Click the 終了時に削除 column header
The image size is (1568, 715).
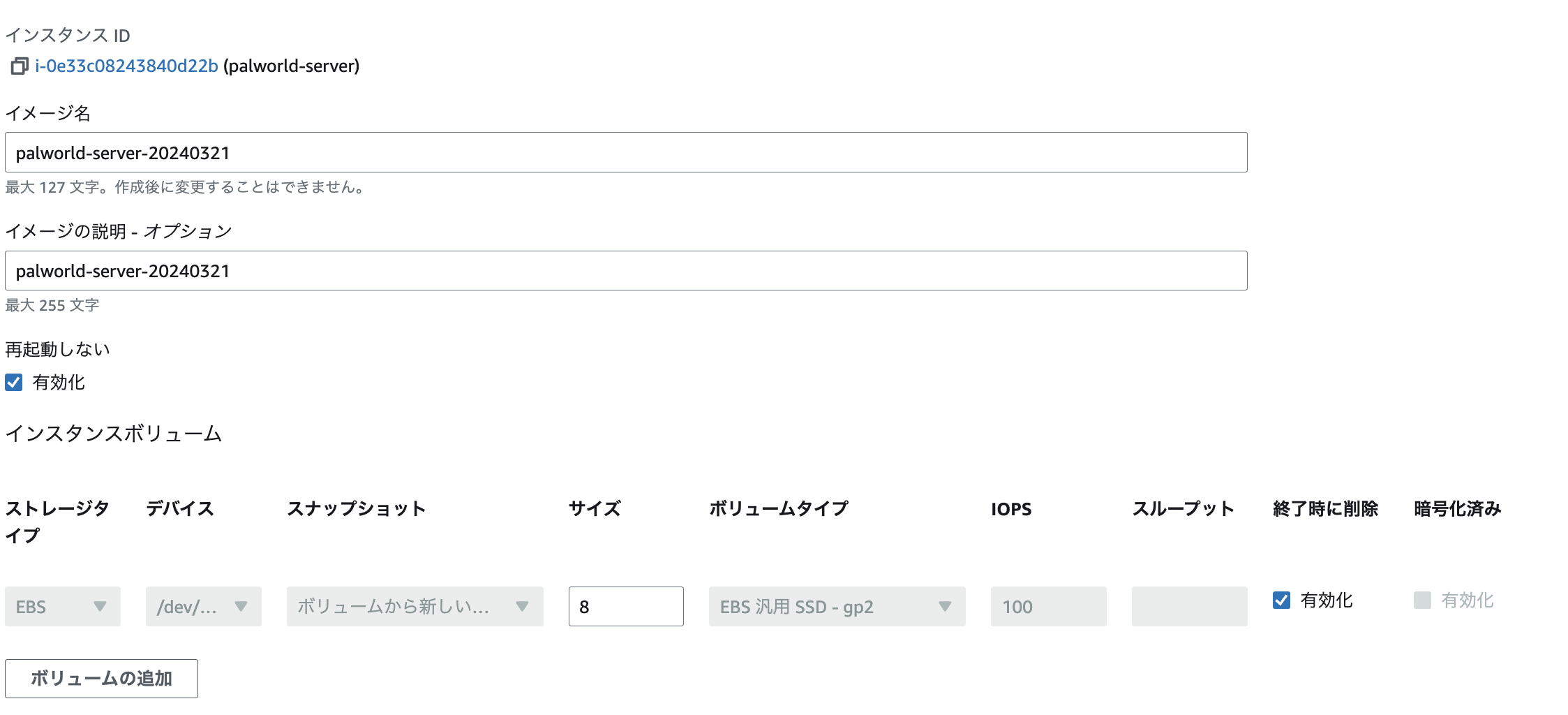pyautogui.click(x=1325, y=509)
